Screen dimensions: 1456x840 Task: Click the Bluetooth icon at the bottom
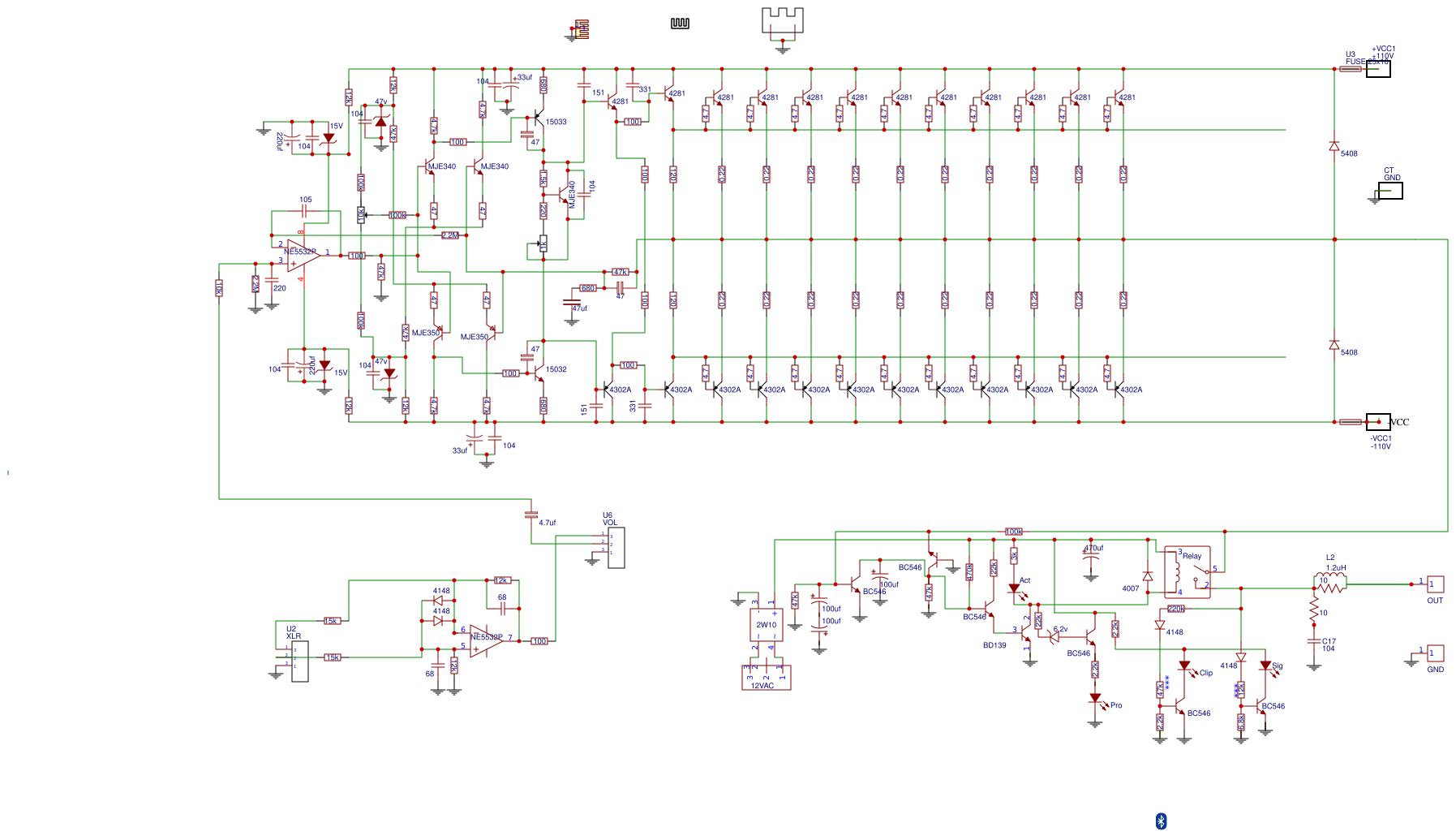(x=1161, y=821)
